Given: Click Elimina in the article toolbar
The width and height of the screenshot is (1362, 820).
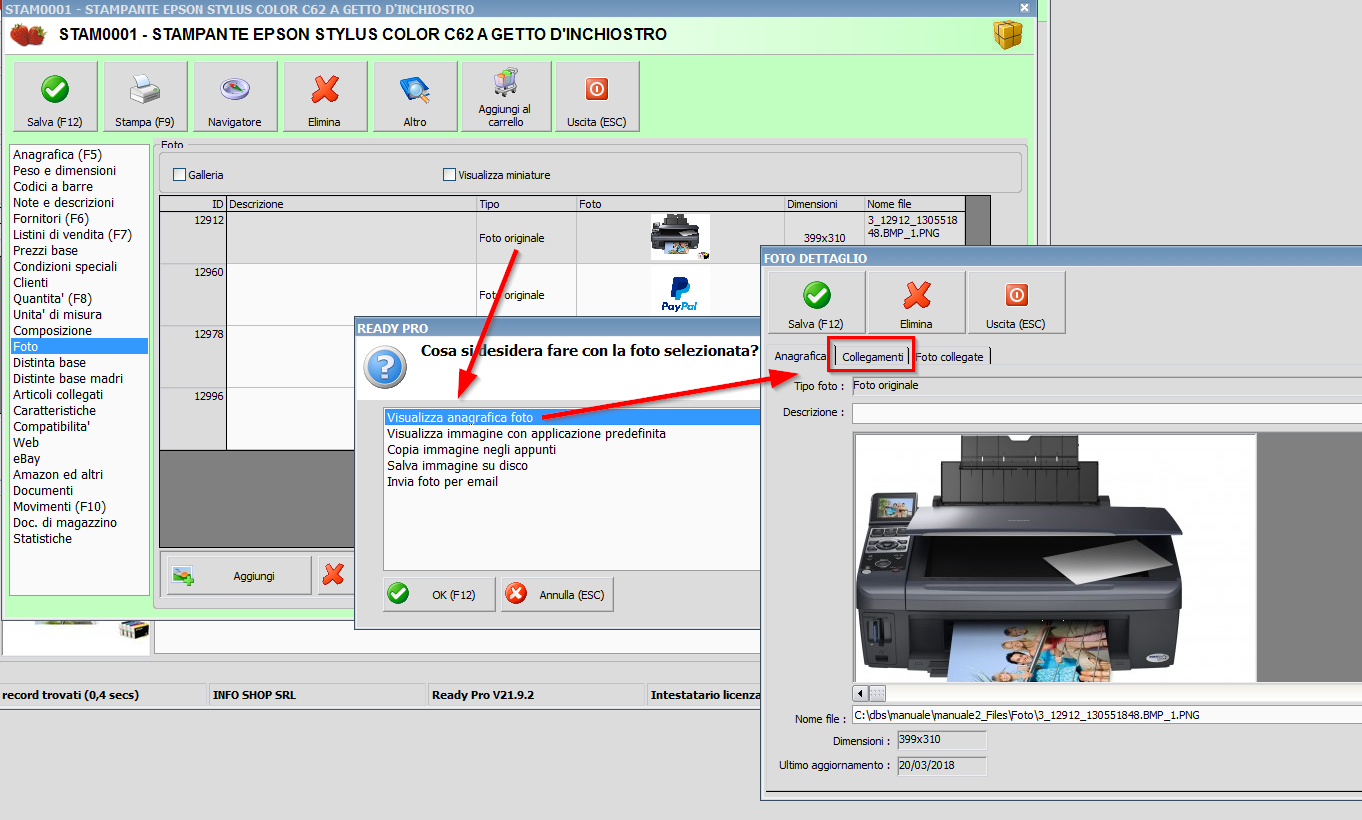Looking at the screenshot, I should [x=325, y=96].
